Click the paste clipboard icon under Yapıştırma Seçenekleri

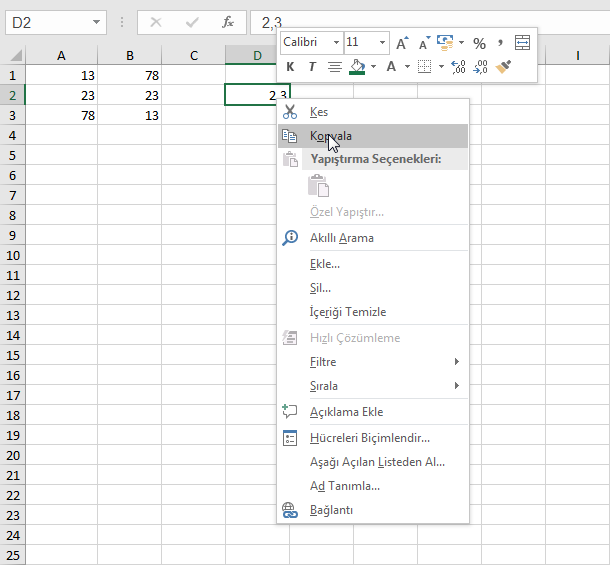318,186
